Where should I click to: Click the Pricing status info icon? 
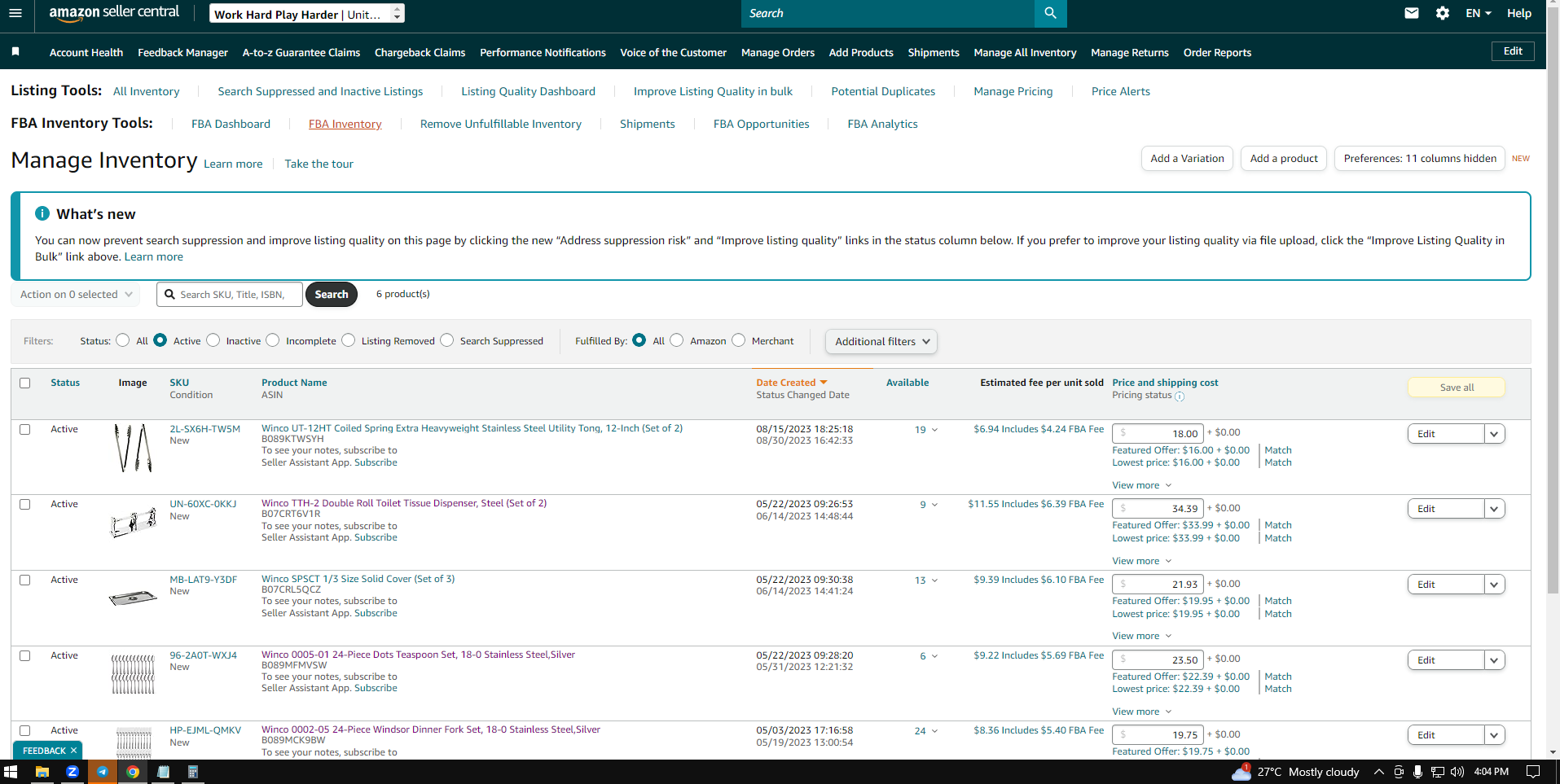(x=1180, y=396)
